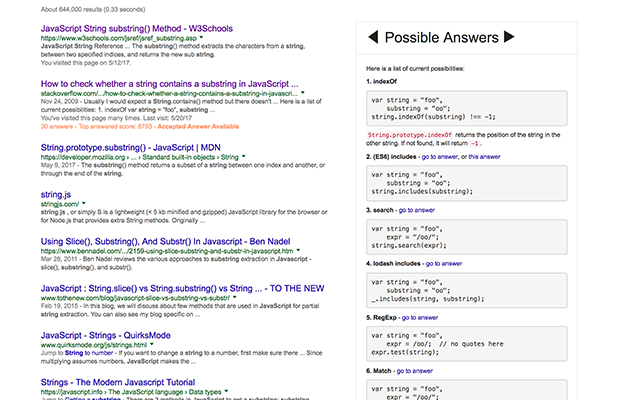640x400 pixels.
Task: Show the previous possible answer (left arrow)
Action: tap(373, 37)
